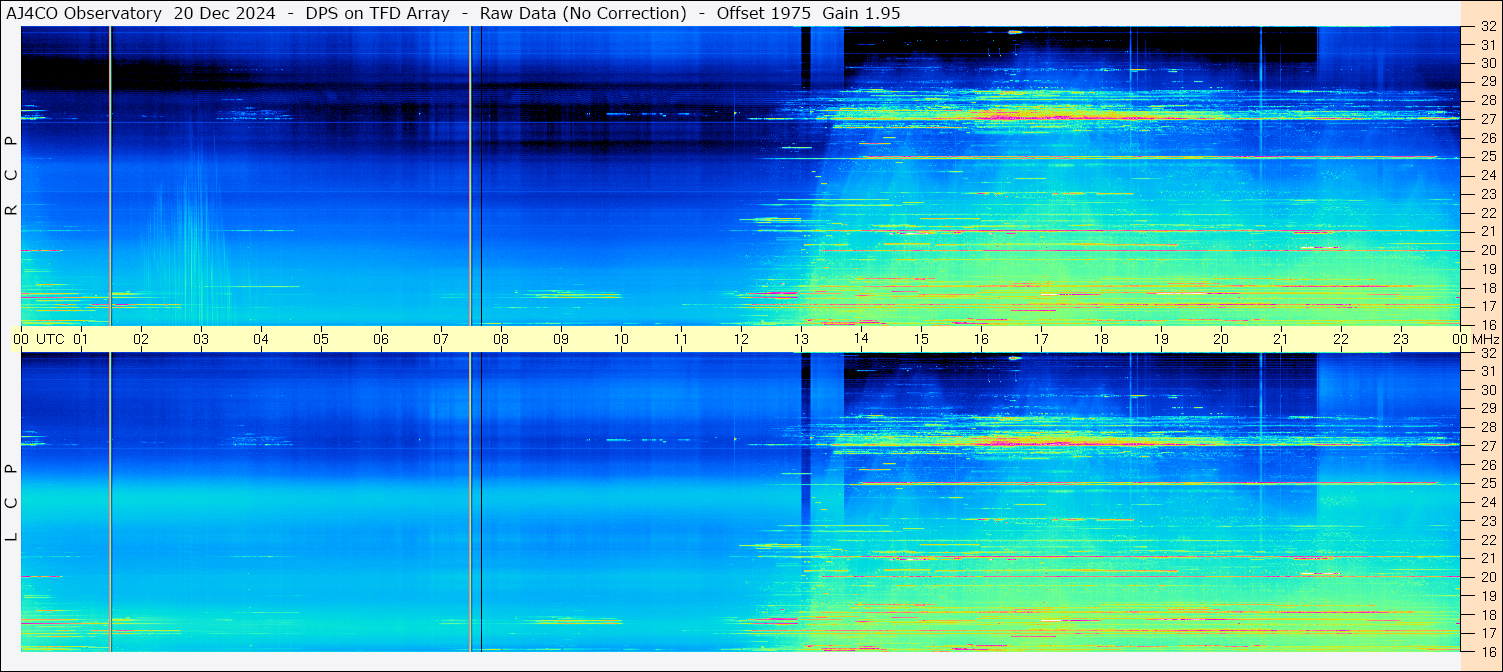Select hour label 14 on the UTC axis
The image size is (1503, 672).
coord(861,339)
